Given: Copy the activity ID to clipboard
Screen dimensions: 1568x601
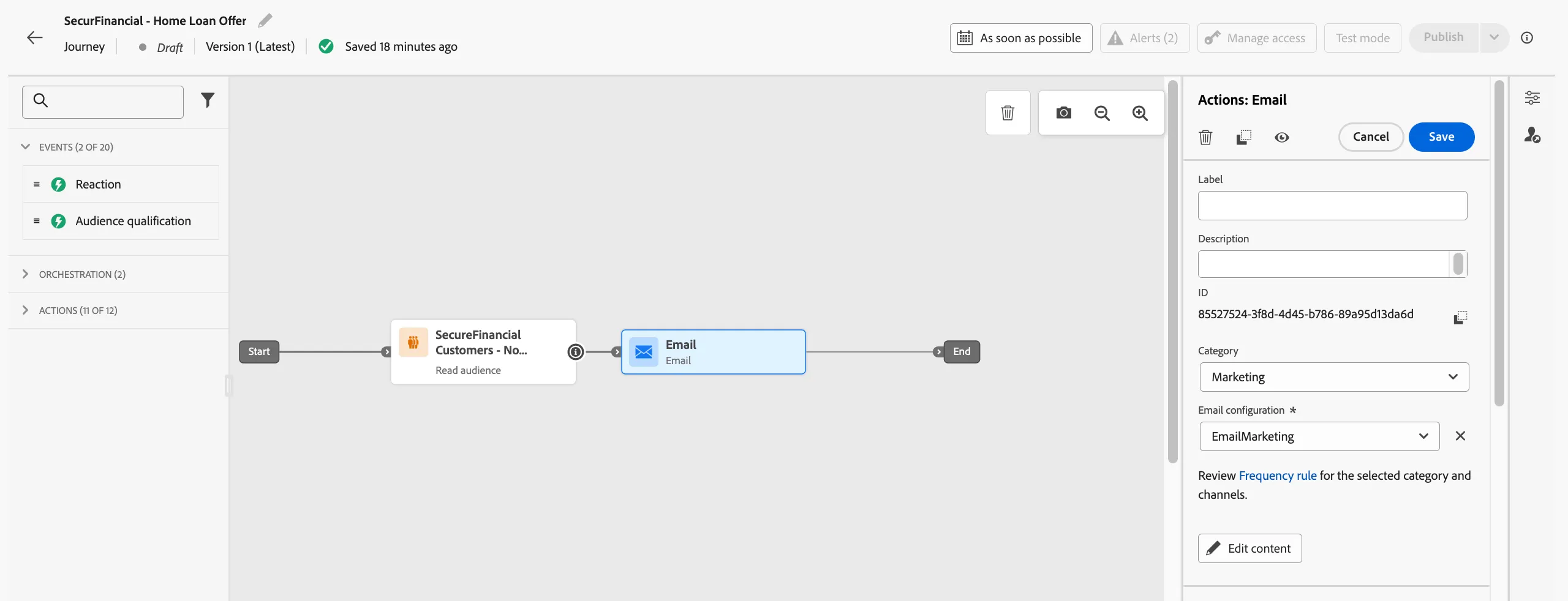Looking at the screenshot, I should (x=1460, y=317).
